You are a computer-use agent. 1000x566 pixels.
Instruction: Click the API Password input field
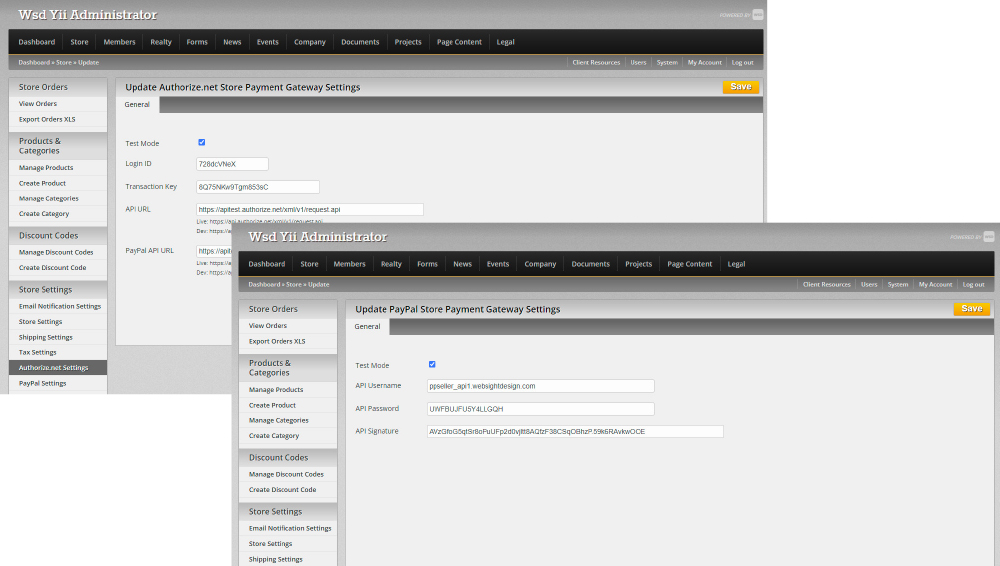pyautogui.click(x=540, y=409)
